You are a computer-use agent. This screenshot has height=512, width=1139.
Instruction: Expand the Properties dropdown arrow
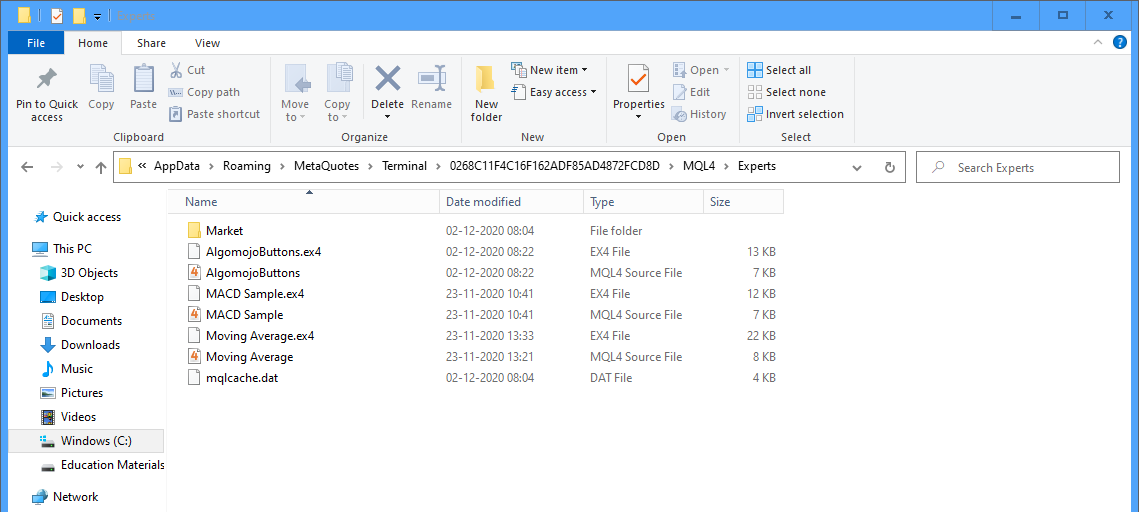[x=639, y=117]
